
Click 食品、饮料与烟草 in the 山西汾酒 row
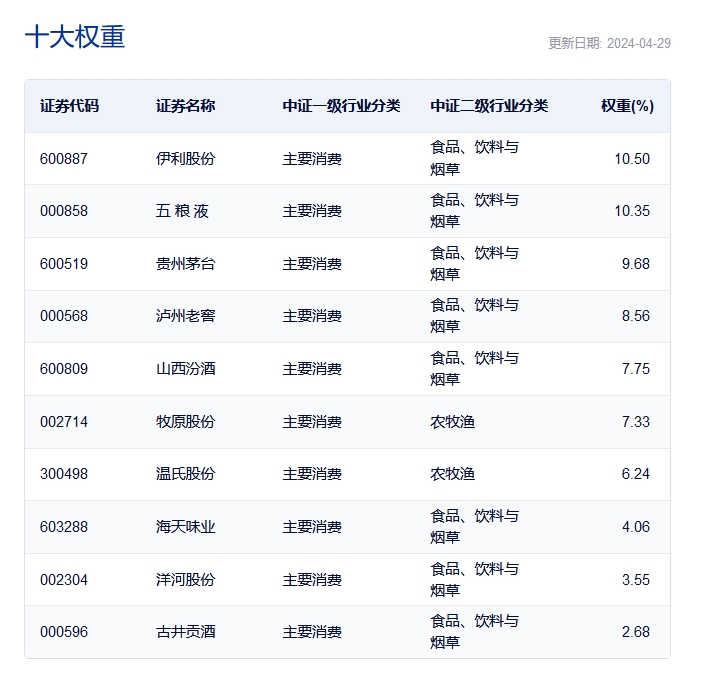[x=475, y=369]
